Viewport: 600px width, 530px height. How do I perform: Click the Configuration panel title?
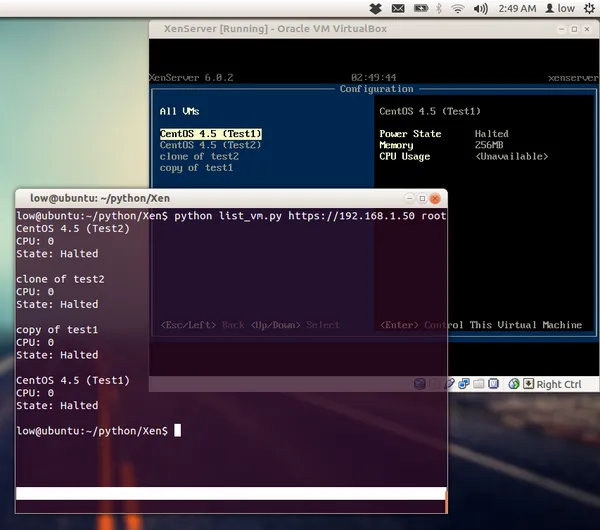click(x=377, y=89)
